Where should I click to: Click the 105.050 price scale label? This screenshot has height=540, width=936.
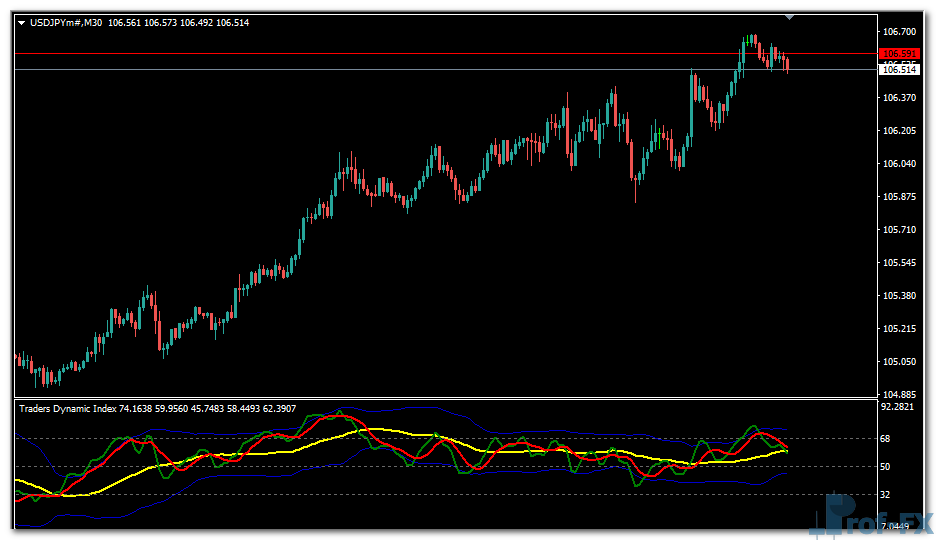pyautogui.click(x=899, y=362)
